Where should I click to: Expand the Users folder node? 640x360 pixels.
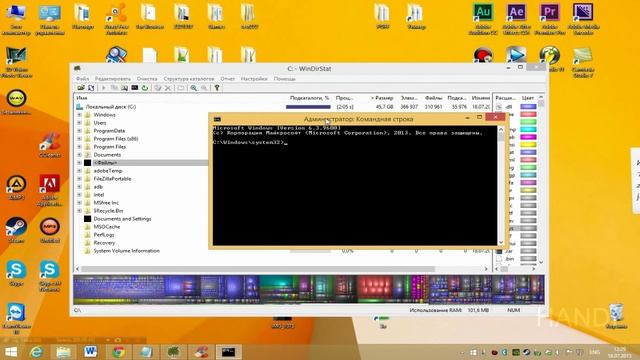[79, 122]
